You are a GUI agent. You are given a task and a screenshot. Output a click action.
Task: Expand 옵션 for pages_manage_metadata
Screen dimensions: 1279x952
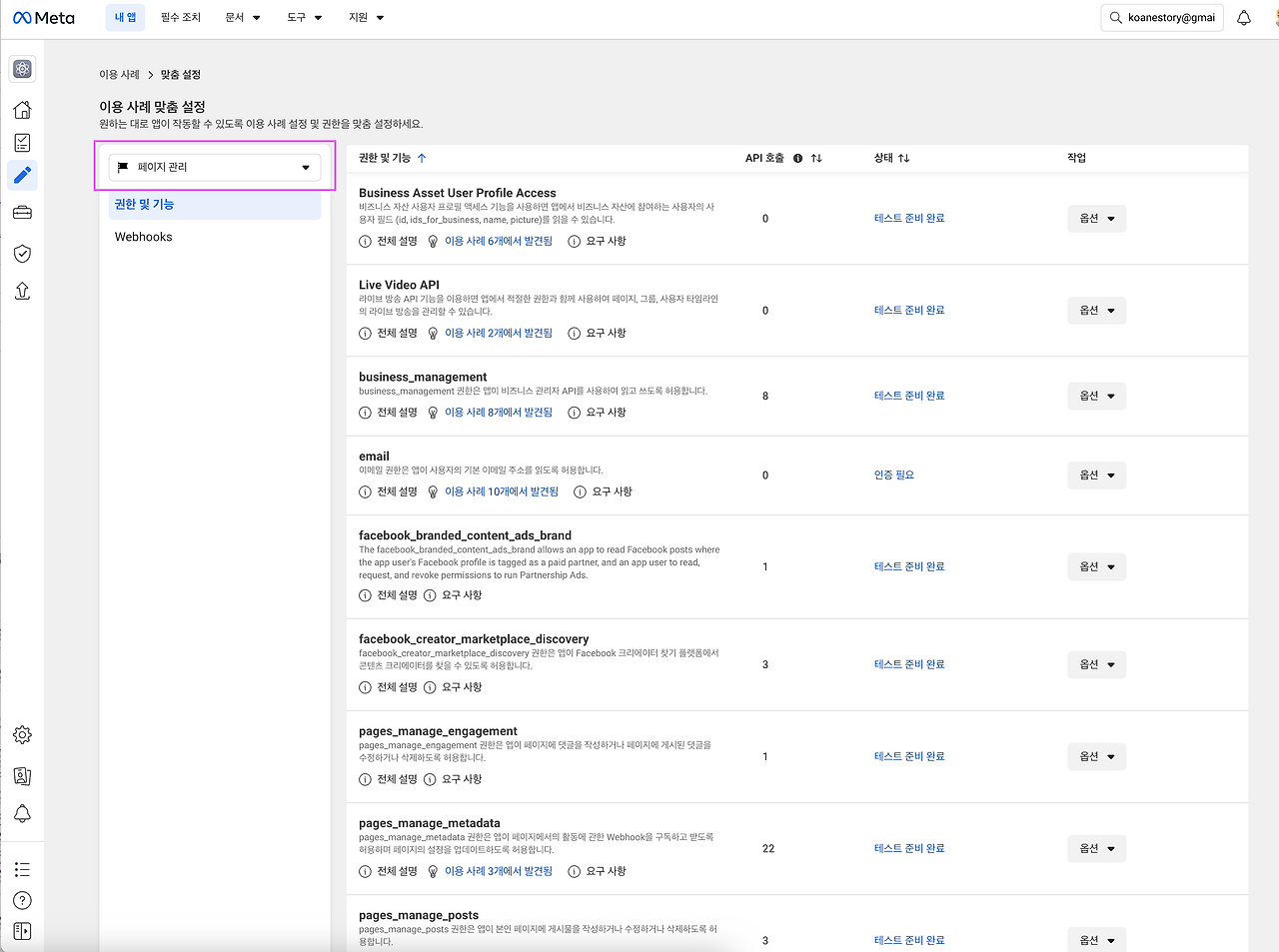1096,848
